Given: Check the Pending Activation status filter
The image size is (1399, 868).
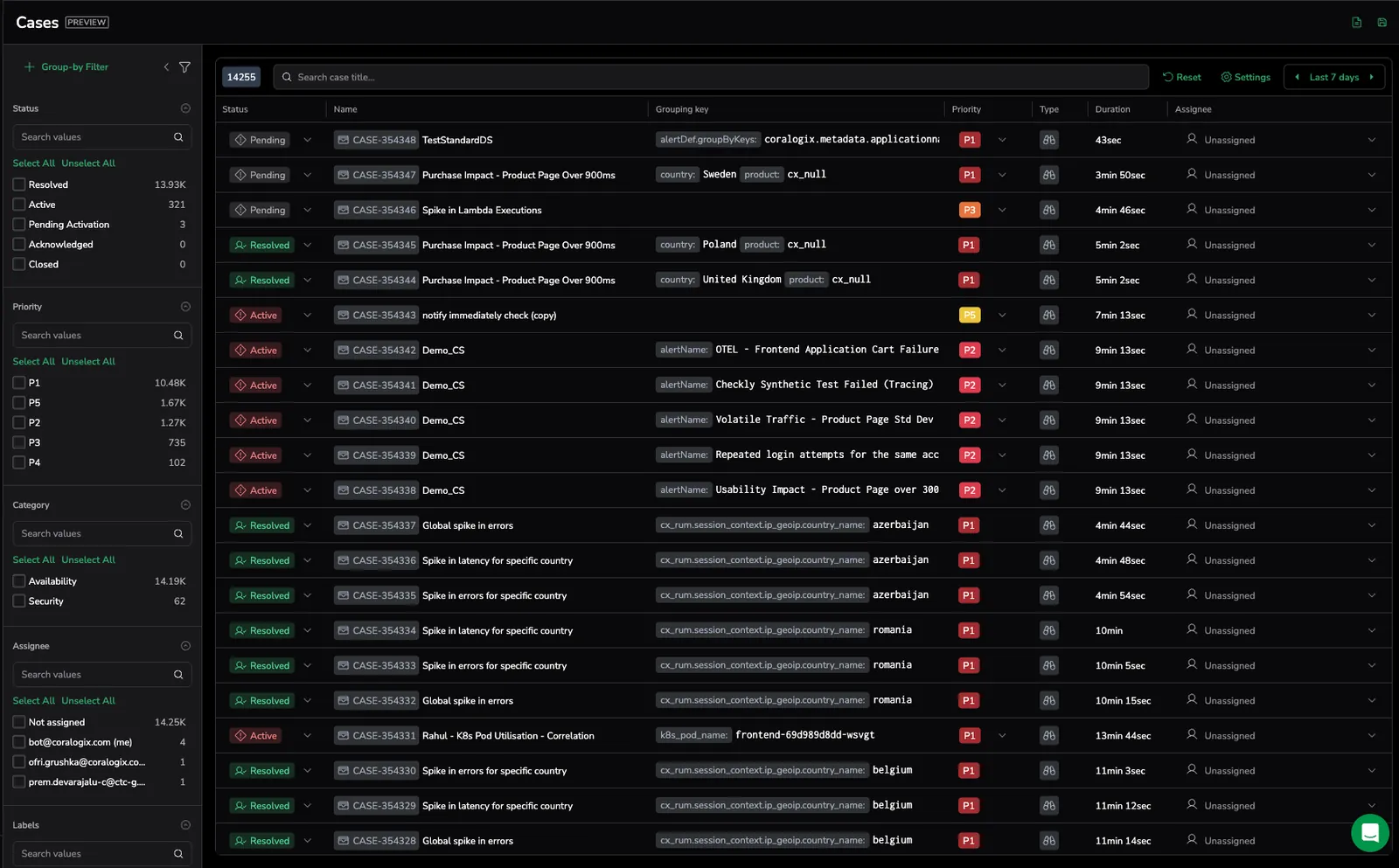Looking at the screenshot, I should [19, 225].
